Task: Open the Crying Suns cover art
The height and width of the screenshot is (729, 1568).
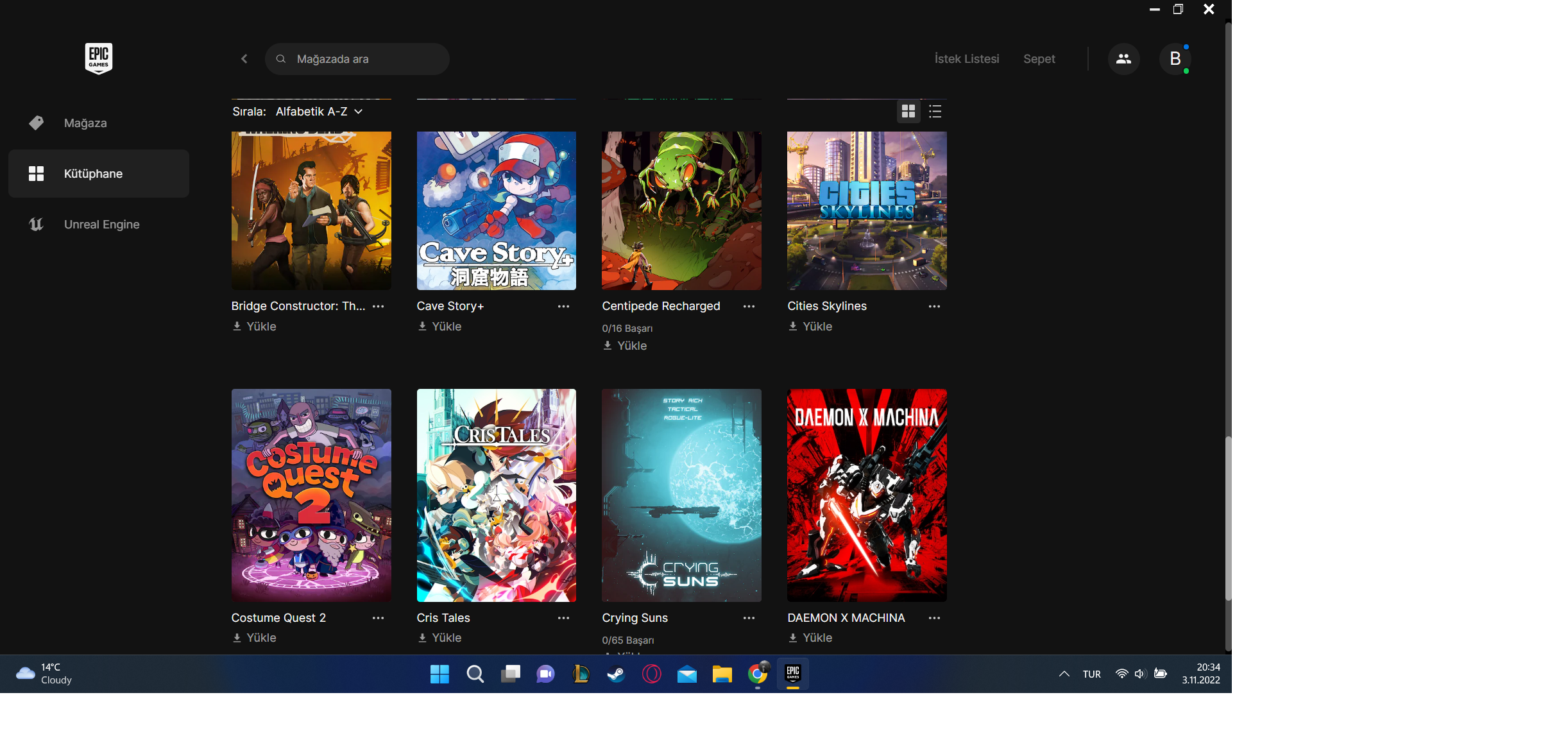Action: coord(682,495)
